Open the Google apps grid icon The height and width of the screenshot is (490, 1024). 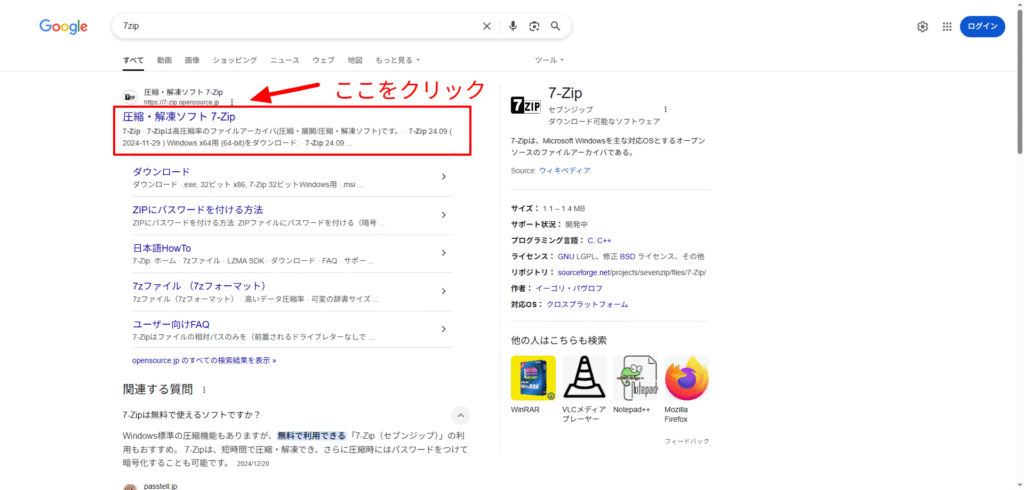pos(947,26)
